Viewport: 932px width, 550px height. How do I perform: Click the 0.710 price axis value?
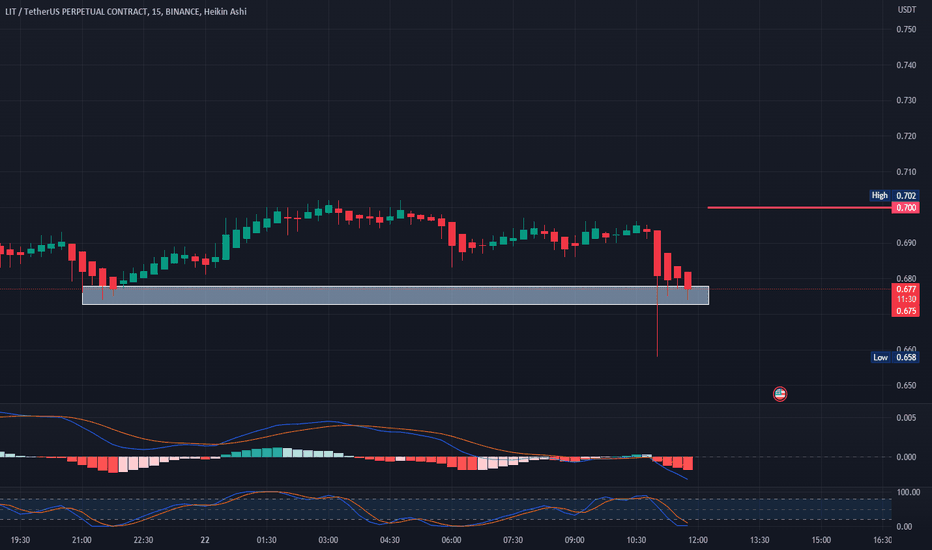[906, 172]
